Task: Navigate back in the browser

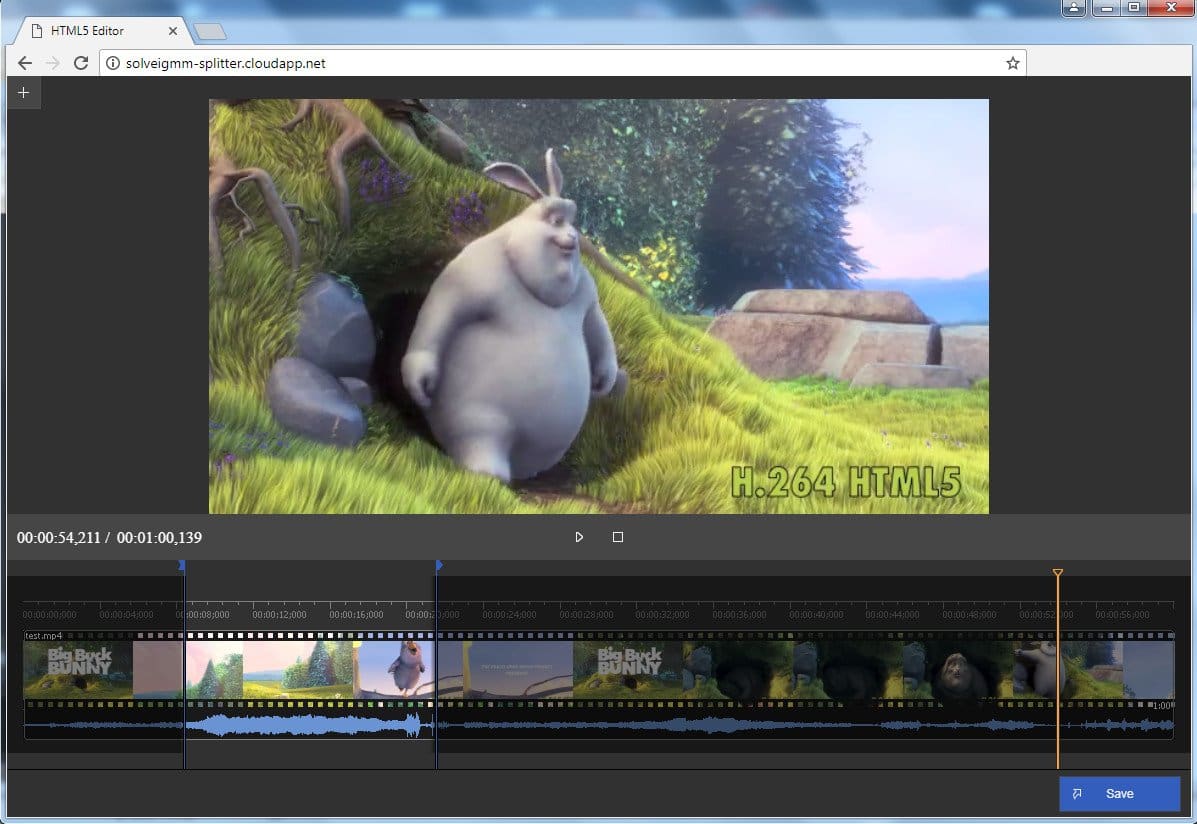Action: [24, 62]
